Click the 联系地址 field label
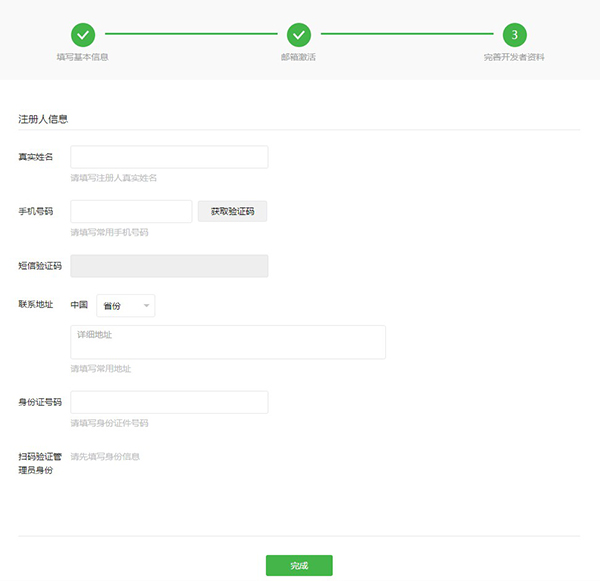 36,304
